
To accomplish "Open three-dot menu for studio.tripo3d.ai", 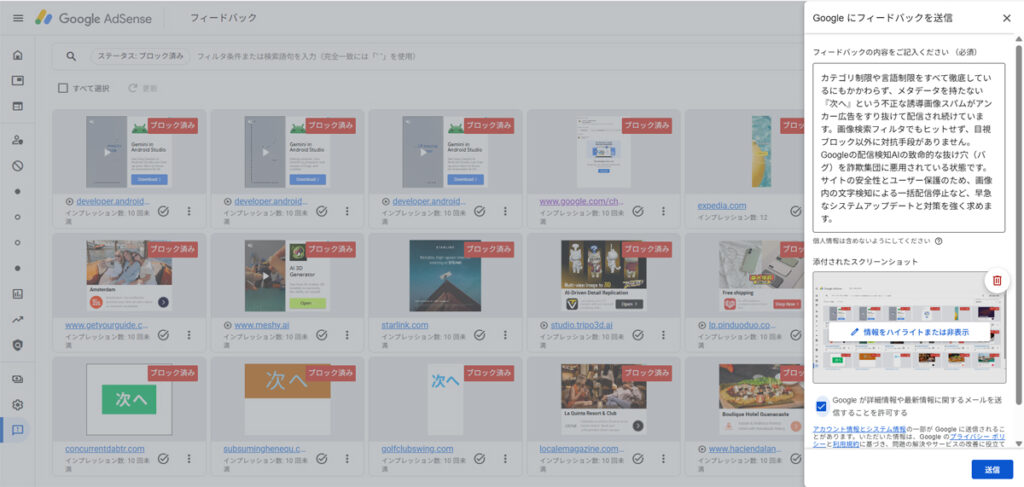I will tap(664, 334).
